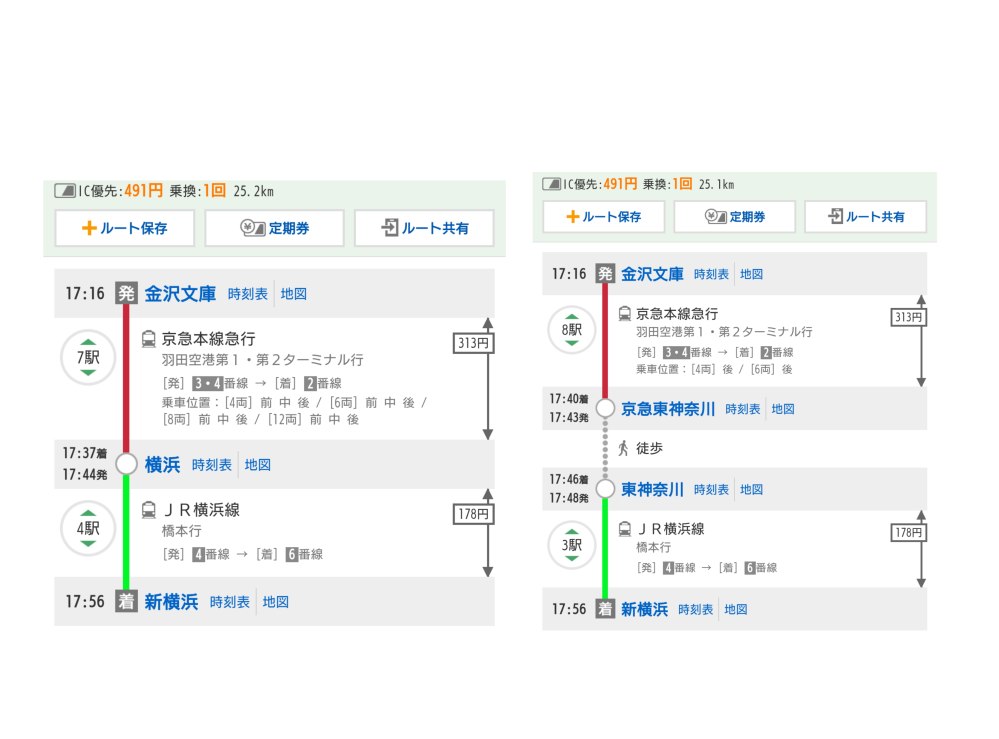Open 東神奈川 station link

click(x=652, y=489)
